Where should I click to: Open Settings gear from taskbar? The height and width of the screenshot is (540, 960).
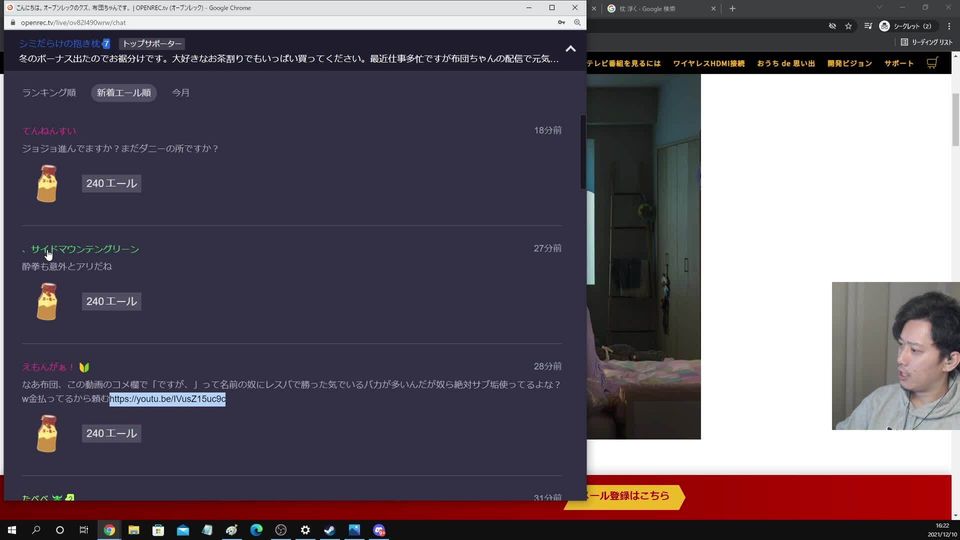pos(305,530)
